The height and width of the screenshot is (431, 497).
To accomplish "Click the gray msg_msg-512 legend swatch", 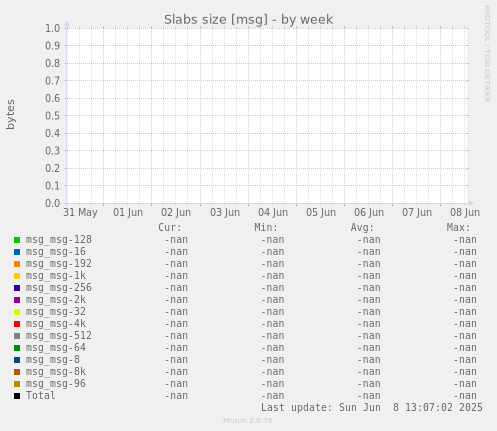I will [17, 336].
